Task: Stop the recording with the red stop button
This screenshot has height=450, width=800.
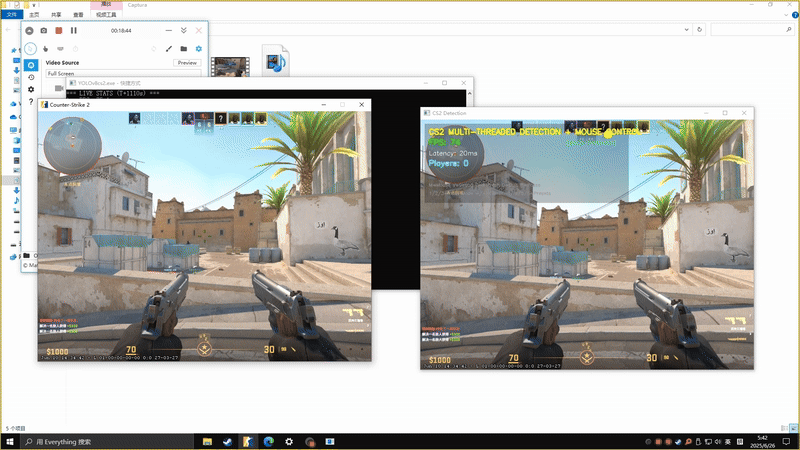Action: (59, 31)
